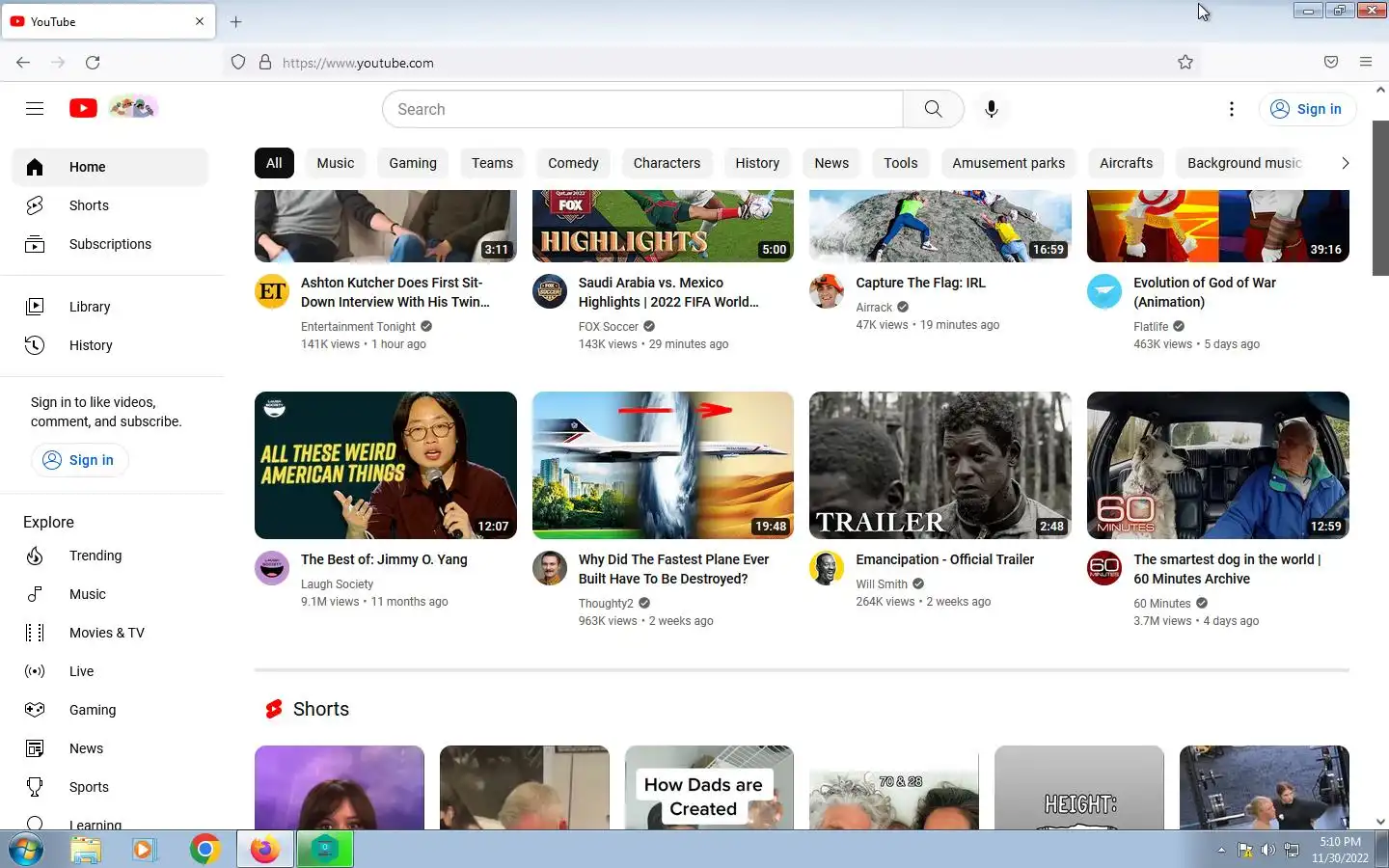Open Music under Explore
1389x868 pixels.
point(110,594)
